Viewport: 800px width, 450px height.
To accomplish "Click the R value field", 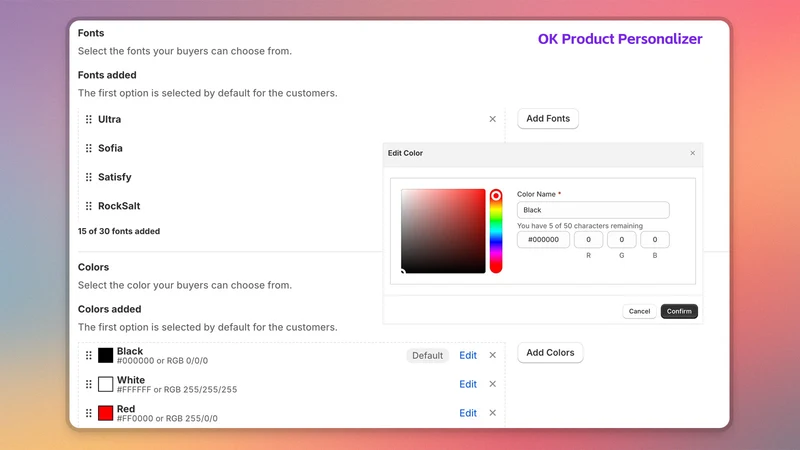I will coord(588,239).
